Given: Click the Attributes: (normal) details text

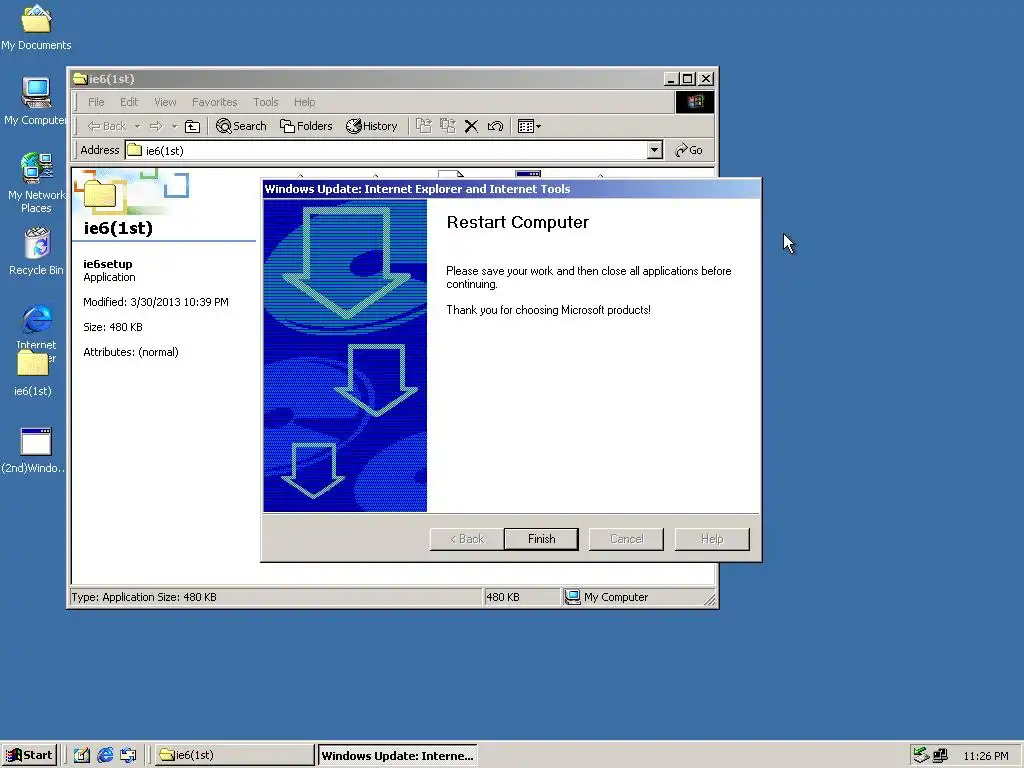Looking at the screenshot, I should click(131, 352).
